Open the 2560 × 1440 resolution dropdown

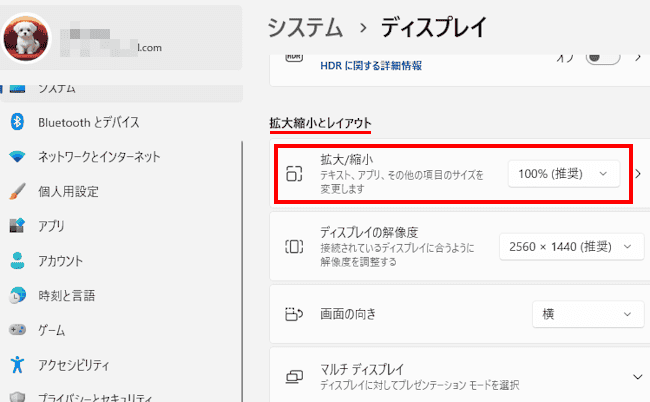point(572,247)
